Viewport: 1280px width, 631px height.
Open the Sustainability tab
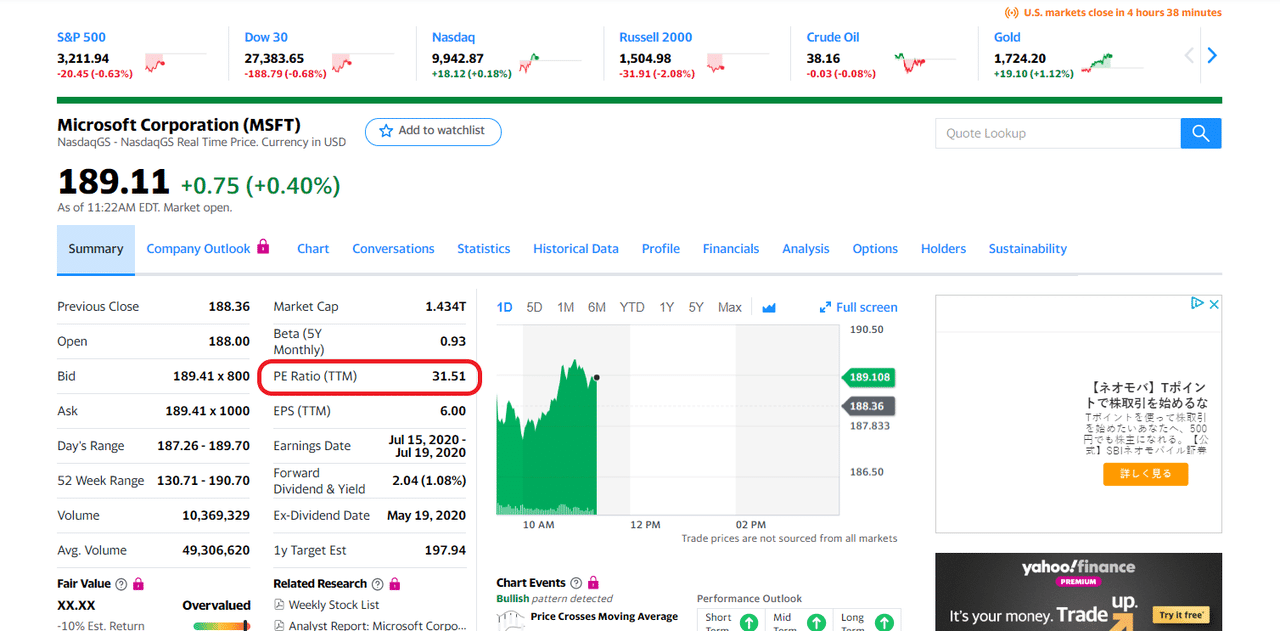[1028, 249]
